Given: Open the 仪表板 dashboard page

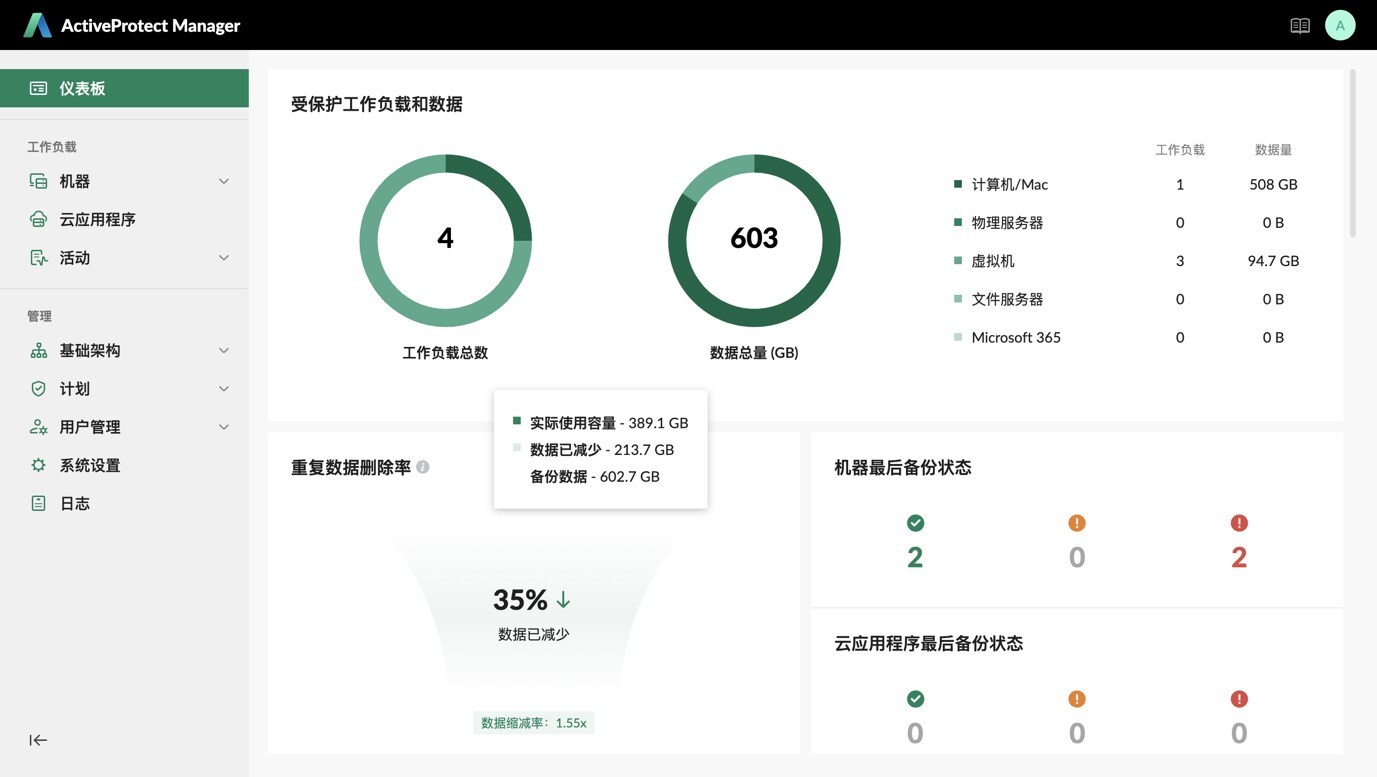Looking at the screenshot, I should 82,88.
